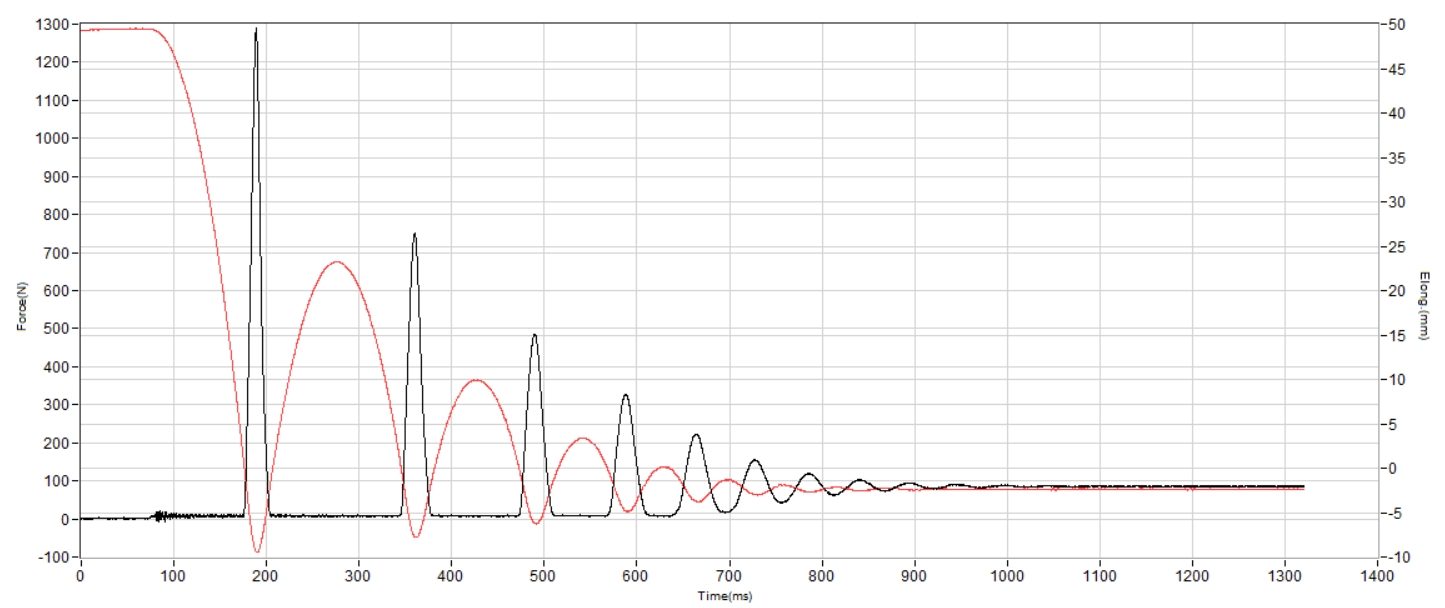This screenshot has height=608, width=1445.
Task: Click the fourth black force peak near 325 N
Action: point(626,395)
